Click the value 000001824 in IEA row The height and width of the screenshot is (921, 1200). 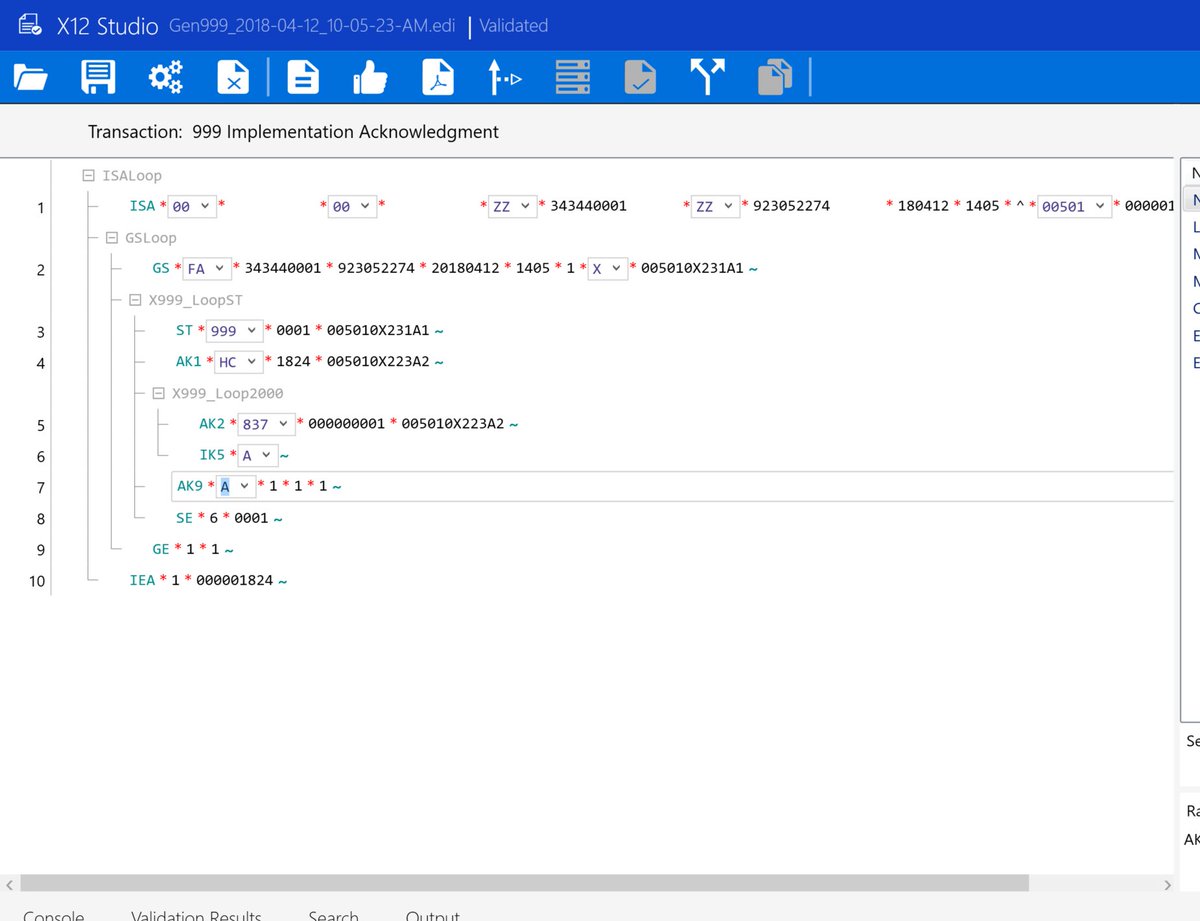pos(235,580)
